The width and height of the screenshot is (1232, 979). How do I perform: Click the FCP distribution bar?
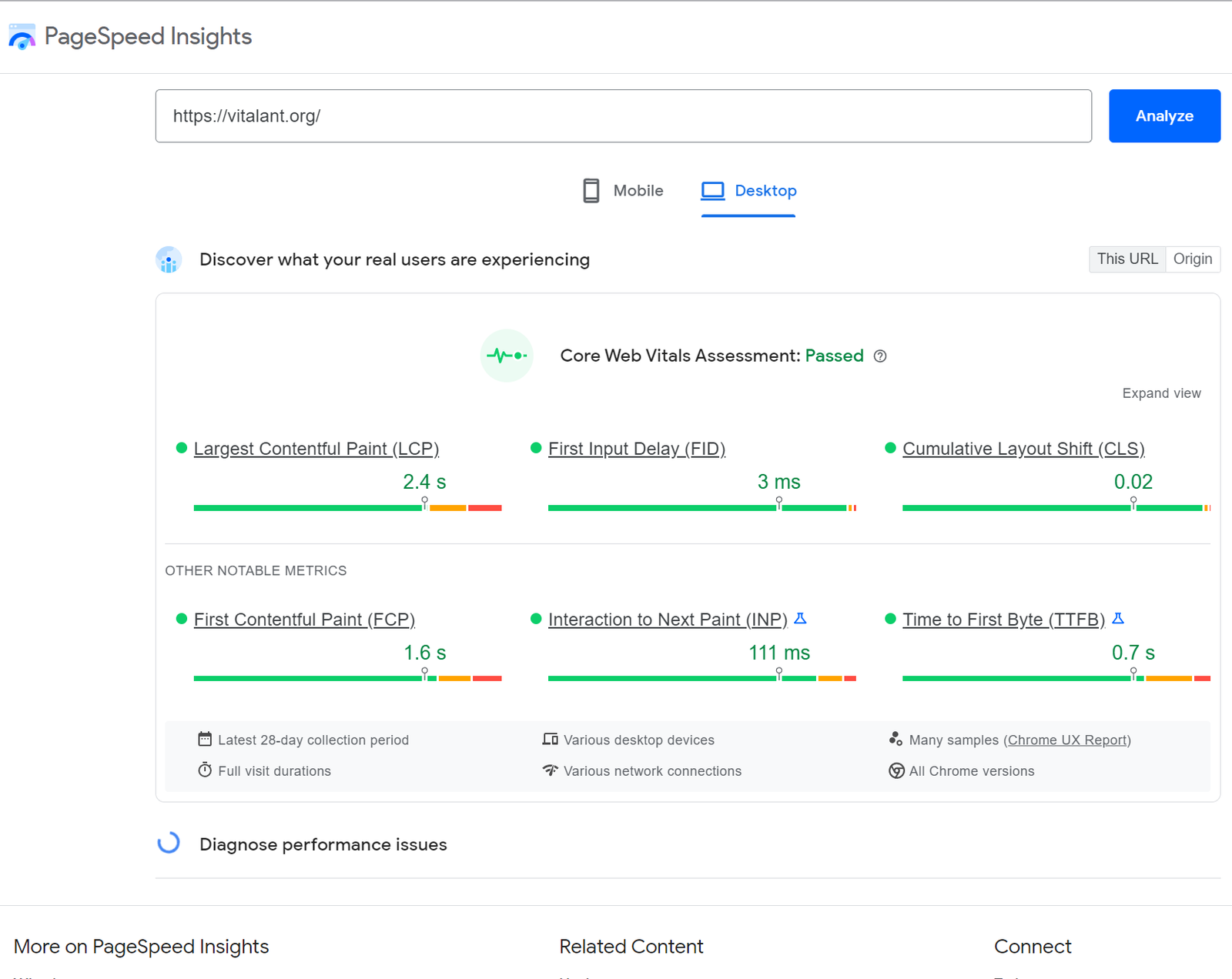pyautogui.click(x=348, y=678)
